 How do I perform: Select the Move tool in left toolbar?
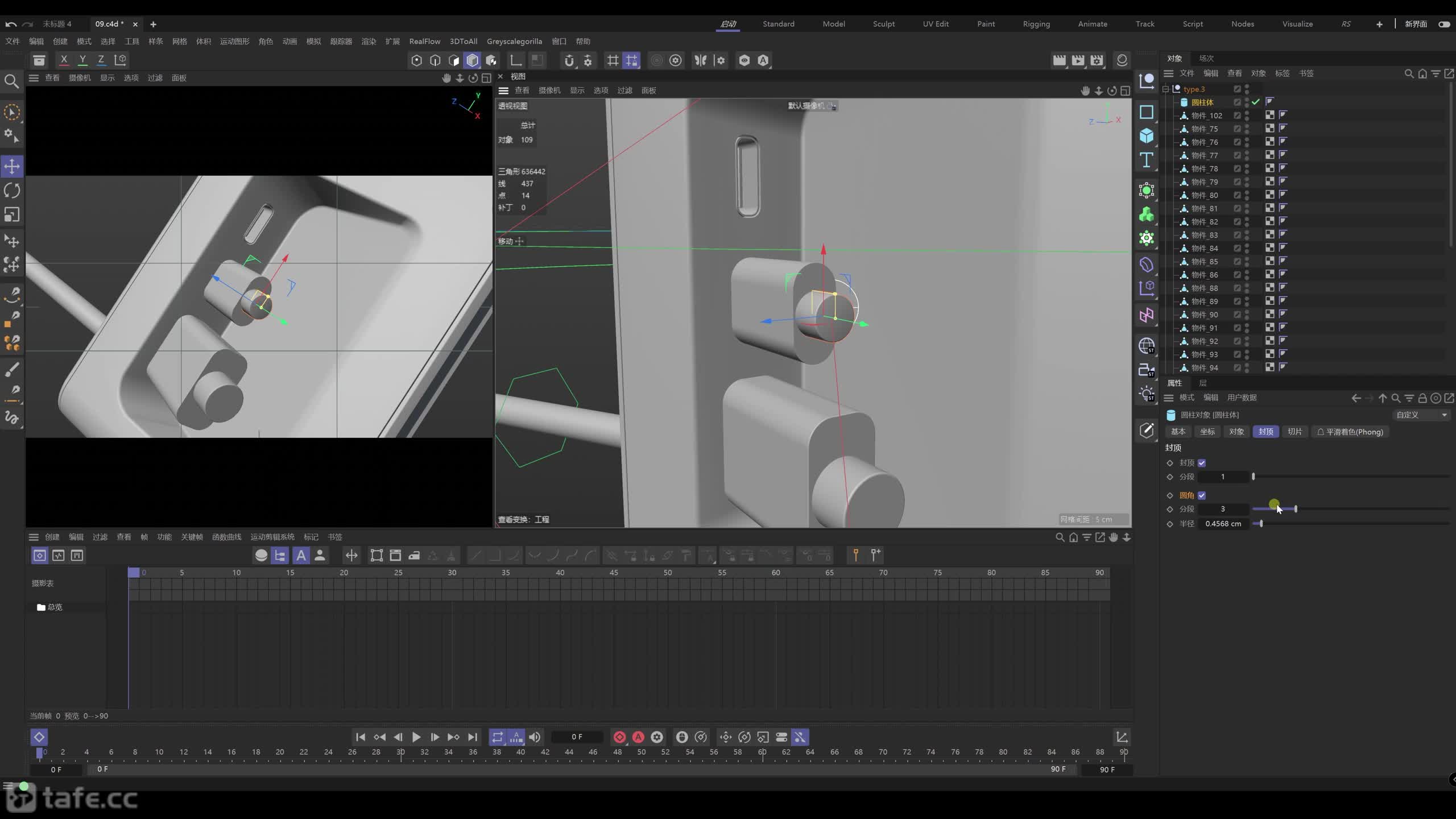[12, 166]
